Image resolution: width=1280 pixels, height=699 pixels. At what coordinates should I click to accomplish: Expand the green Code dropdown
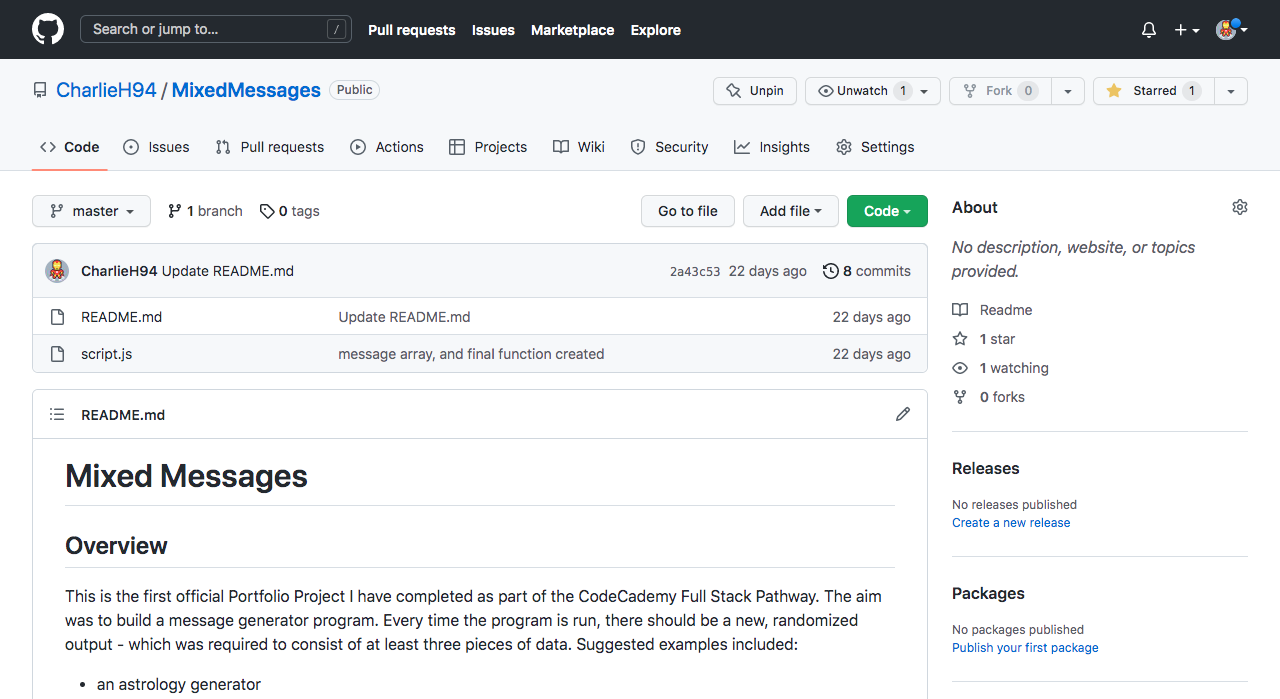[887, 211]
